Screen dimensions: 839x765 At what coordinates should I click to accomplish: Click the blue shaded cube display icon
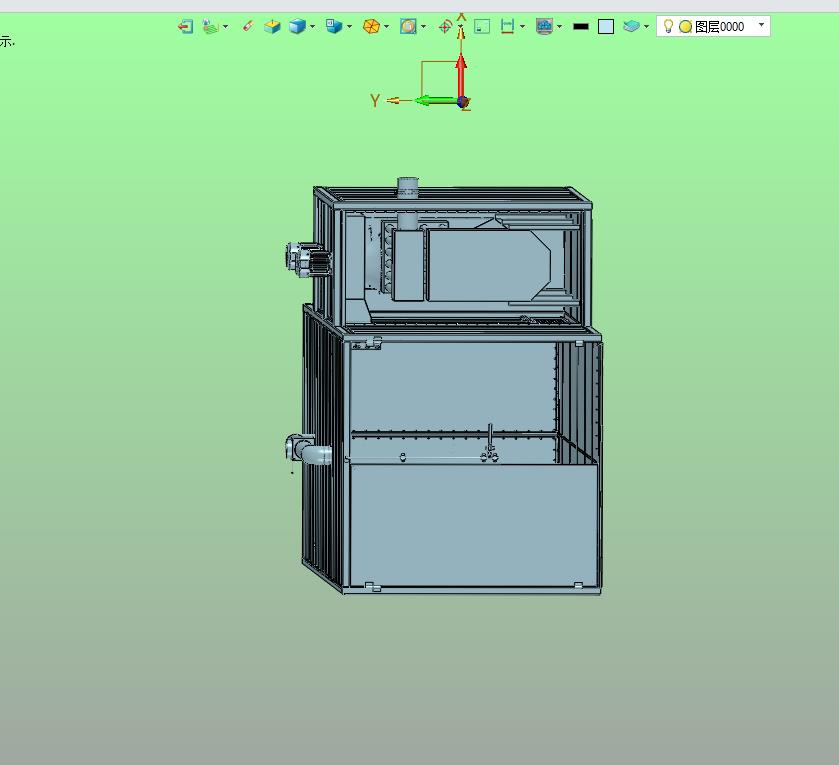[297, 26]
